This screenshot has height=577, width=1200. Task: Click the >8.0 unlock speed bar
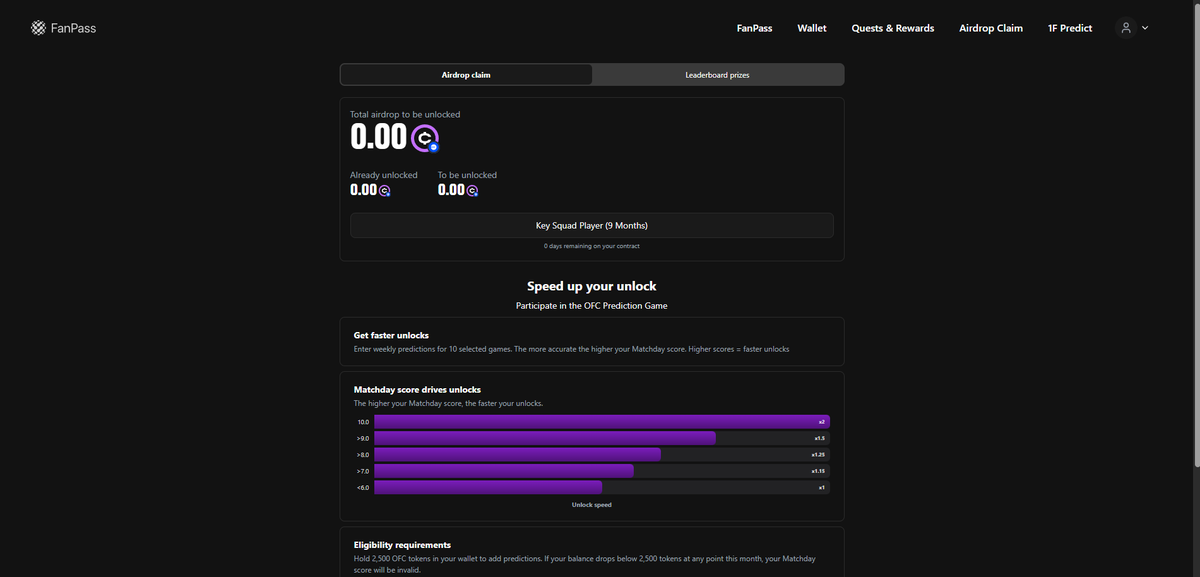click(x=517, y=454)
